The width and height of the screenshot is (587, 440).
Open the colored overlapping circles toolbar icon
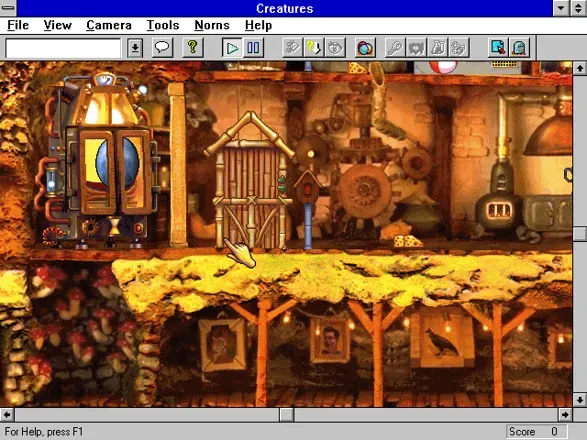tap(365, 48)
